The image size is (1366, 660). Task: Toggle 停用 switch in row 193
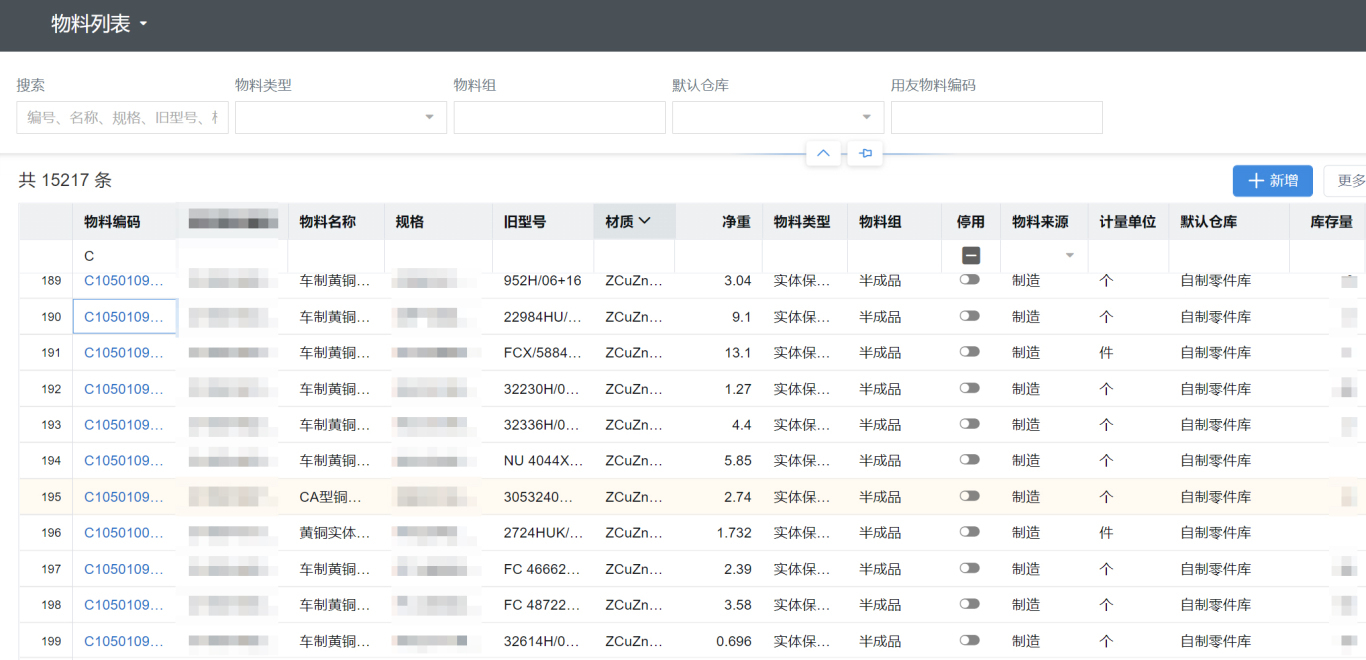[x=970, y=424]
